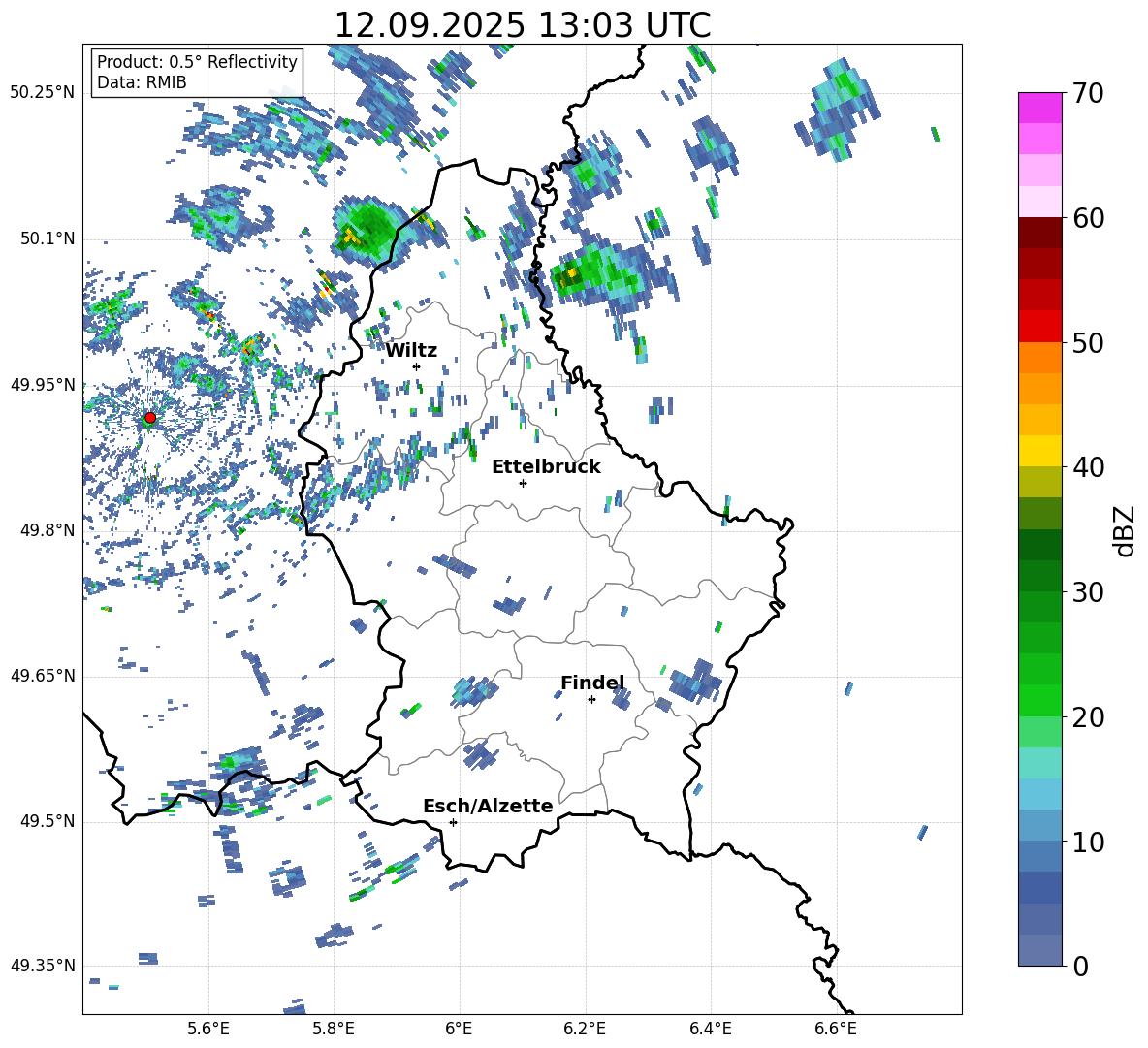The image size is (1148, 1048).
Task: Click the 6.6°E longitude label
Action: [836, 1029]
